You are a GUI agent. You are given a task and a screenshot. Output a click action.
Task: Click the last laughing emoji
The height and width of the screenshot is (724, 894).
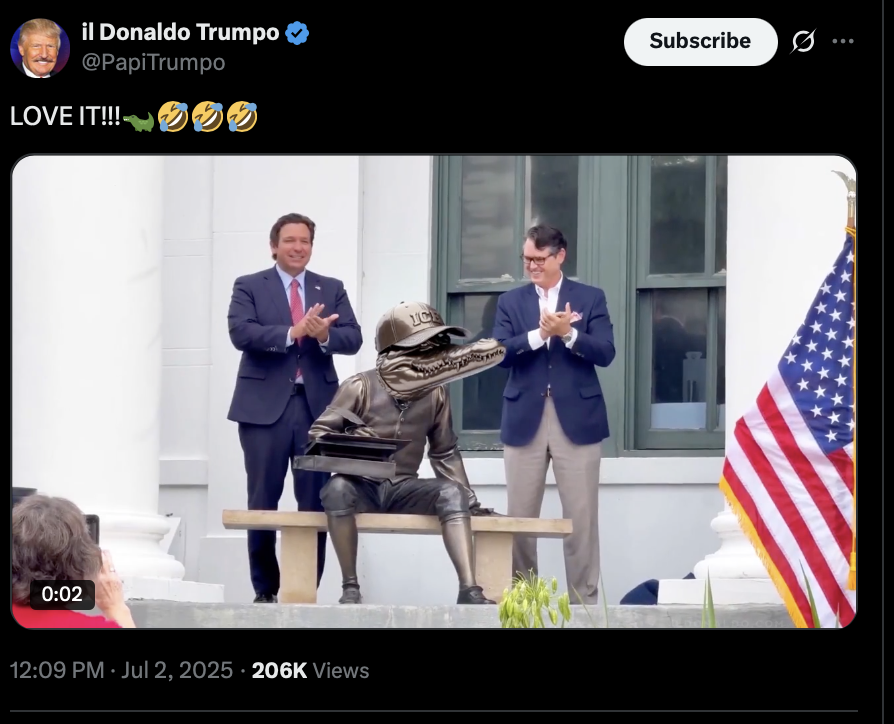point(242,117)
